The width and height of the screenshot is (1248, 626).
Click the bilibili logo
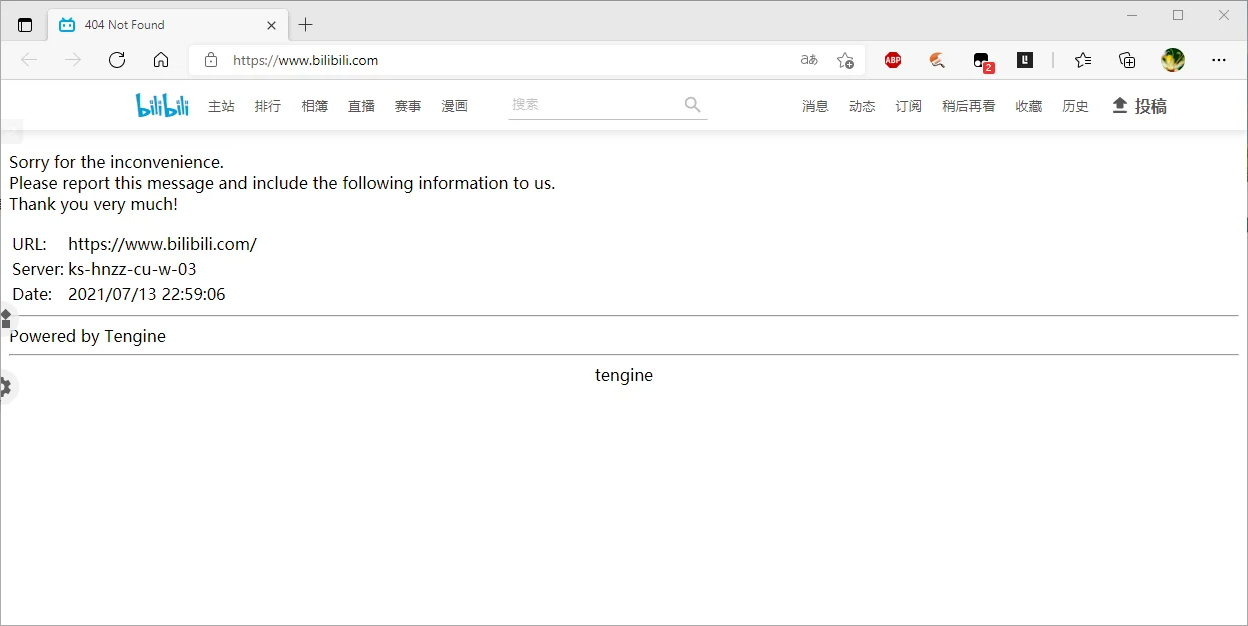[162, 105]
